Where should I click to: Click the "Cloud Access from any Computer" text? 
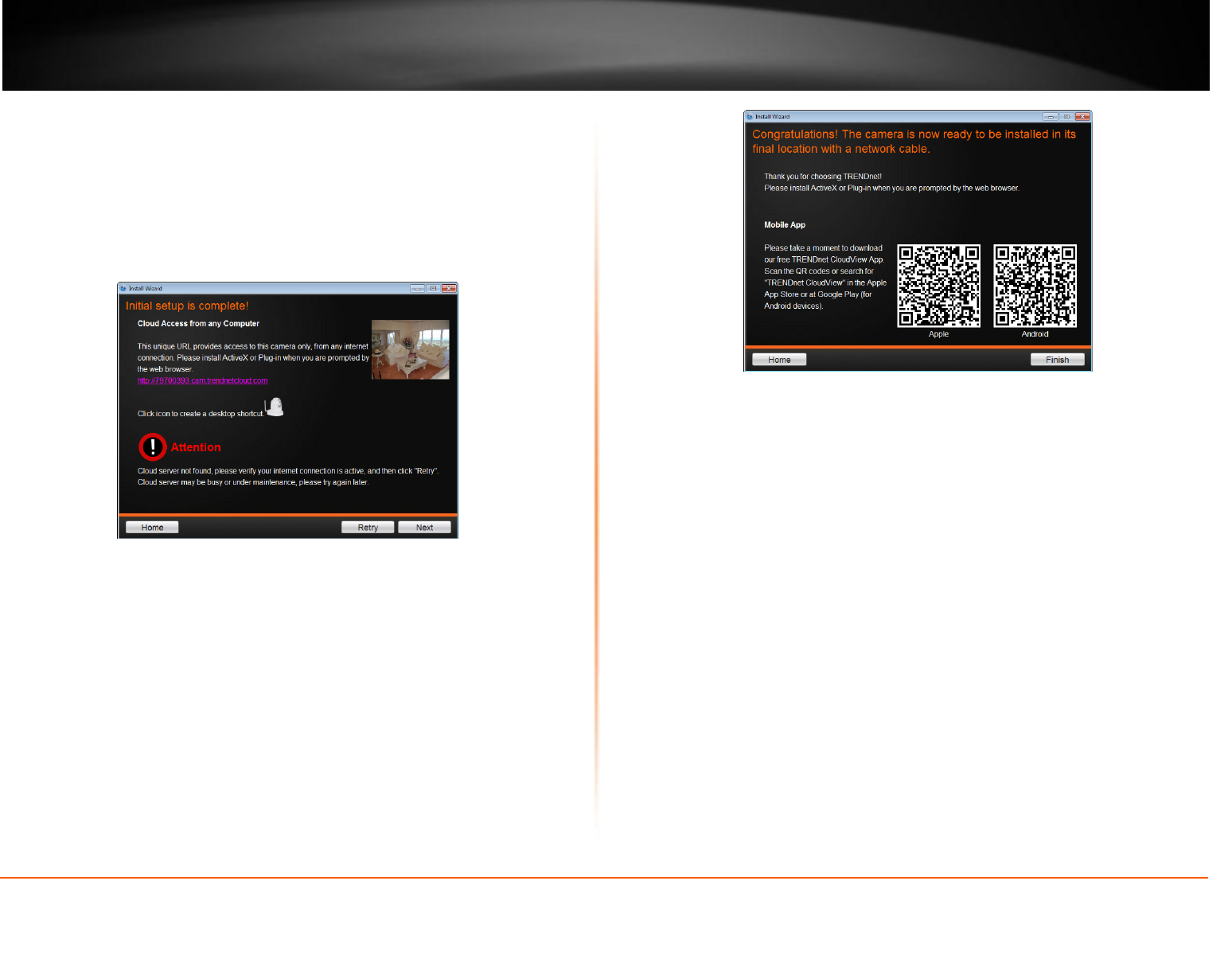tap(198, 324)
